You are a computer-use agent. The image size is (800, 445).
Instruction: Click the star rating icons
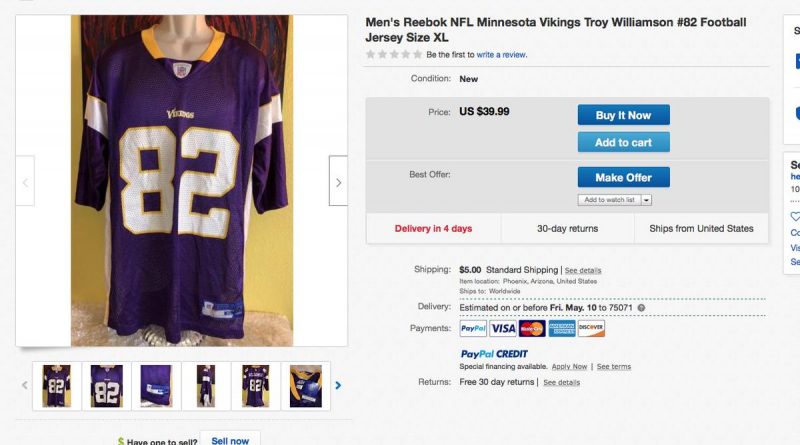pos(394,54)
